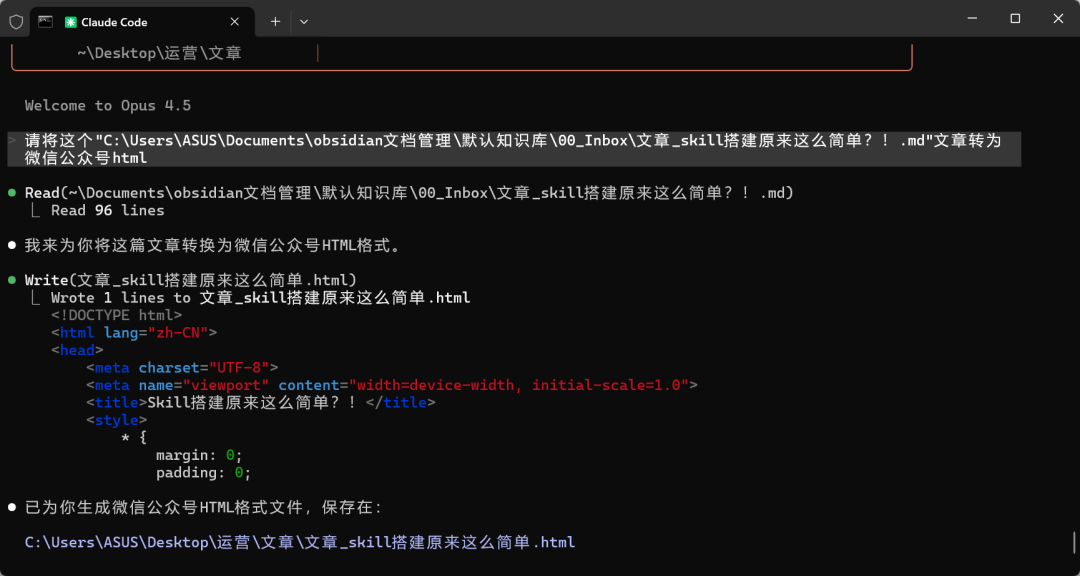Click the 'Read 96 lines' result

point(107,211)
